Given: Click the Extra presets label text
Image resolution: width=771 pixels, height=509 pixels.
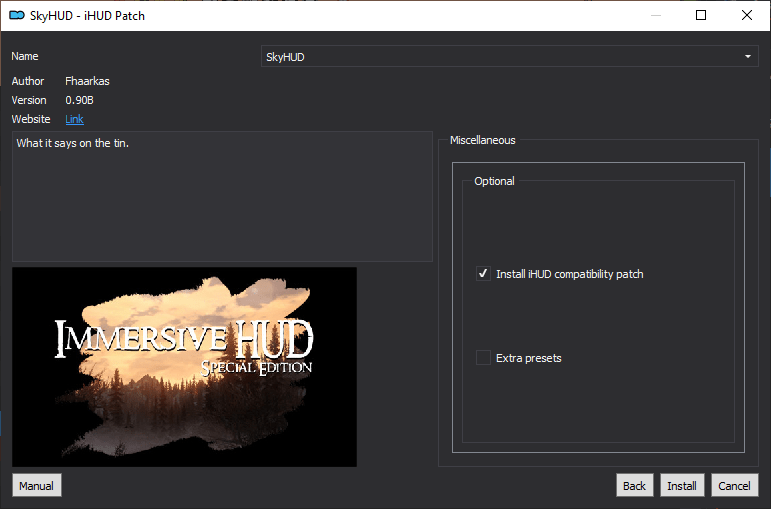Looking at the screenshot, I should point(529,358).
